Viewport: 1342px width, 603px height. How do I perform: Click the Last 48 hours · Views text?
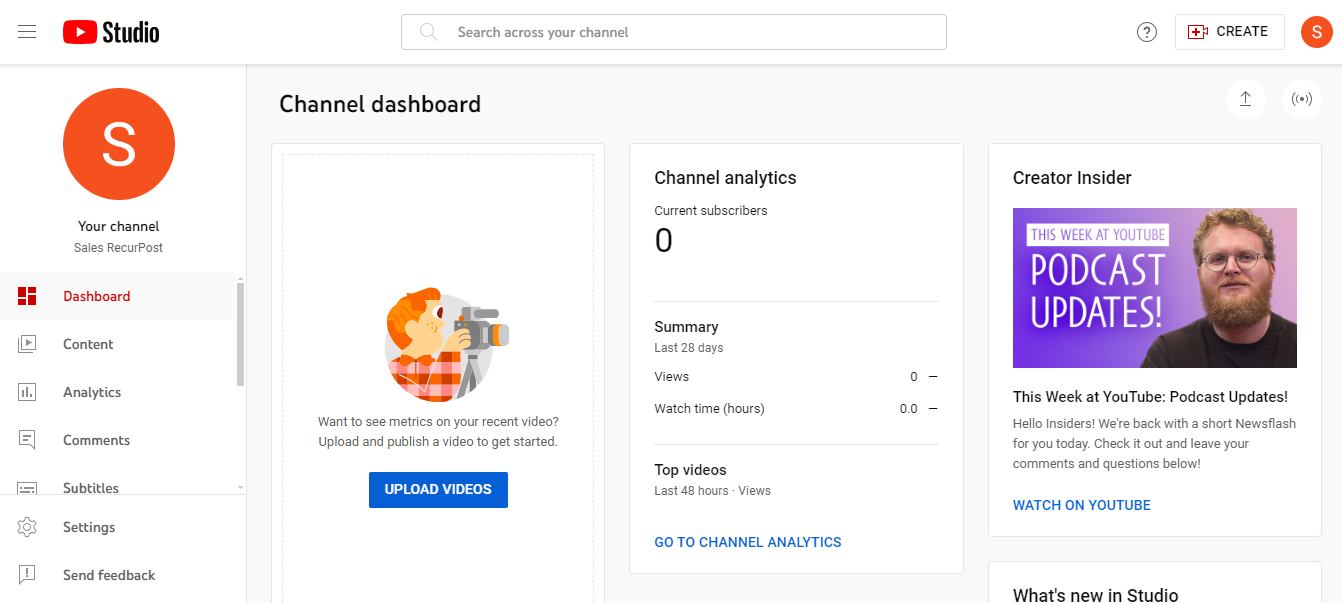coord(712,491)
